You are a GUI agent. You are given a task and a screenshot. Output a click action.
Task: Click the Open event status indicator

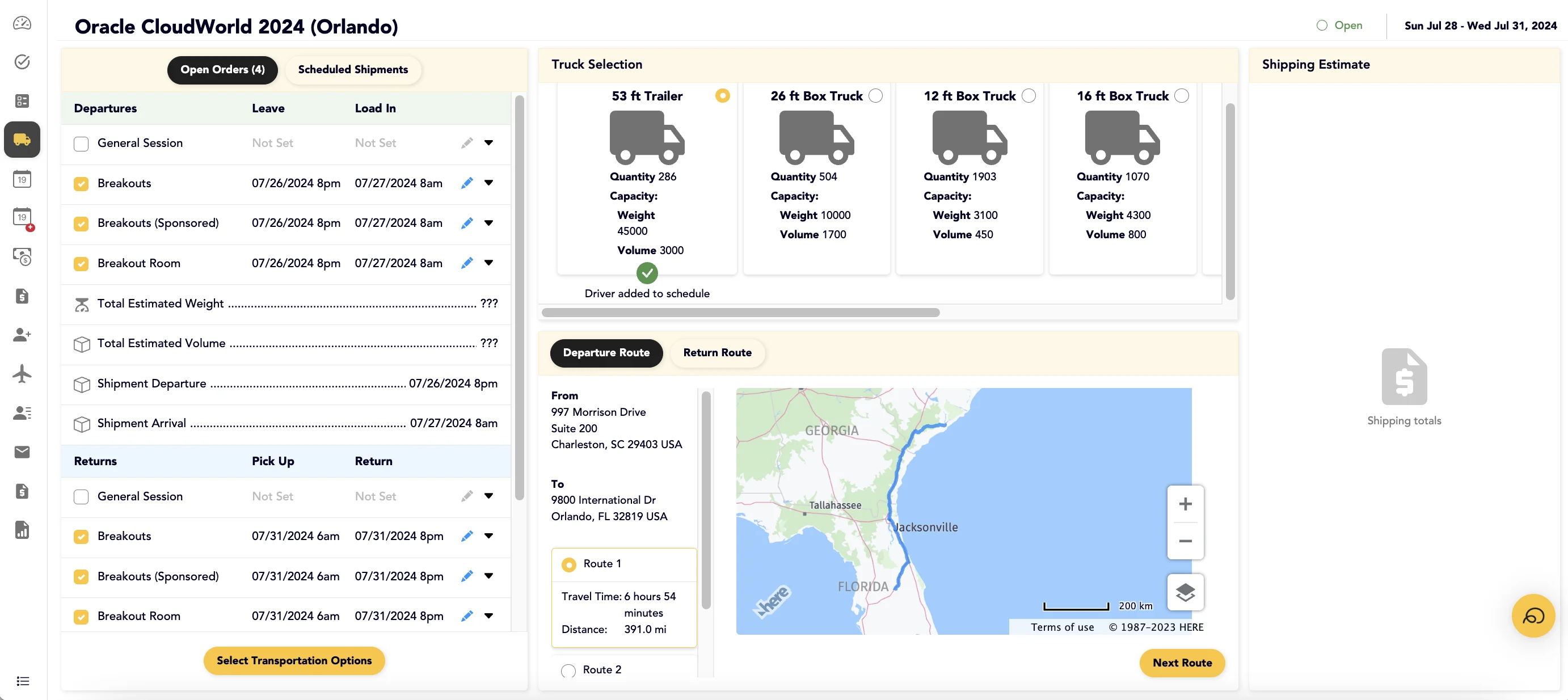(1339, 26)
